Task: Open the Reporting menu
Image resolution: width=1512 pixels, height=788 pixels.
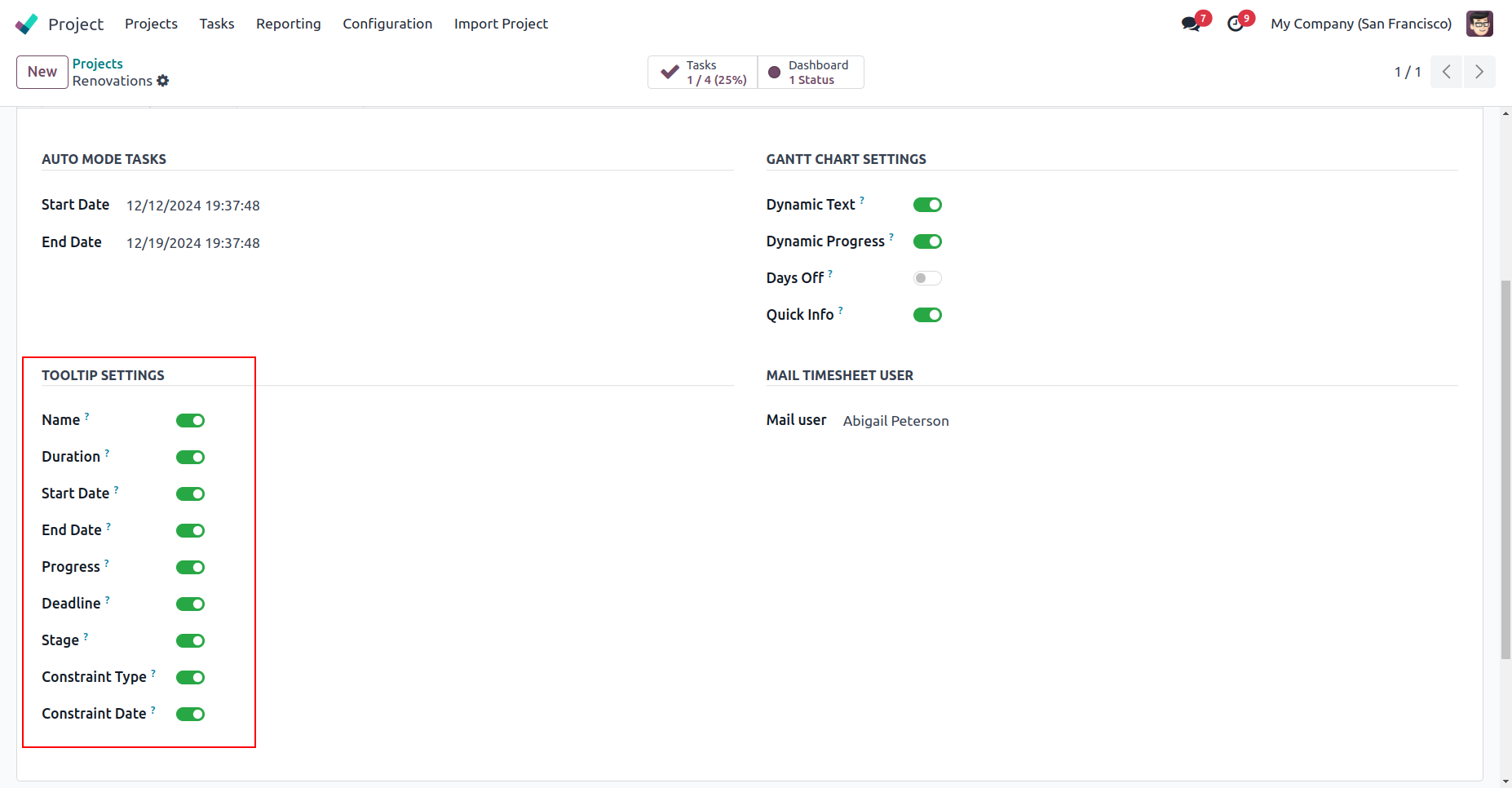Action: coord(289,24)
